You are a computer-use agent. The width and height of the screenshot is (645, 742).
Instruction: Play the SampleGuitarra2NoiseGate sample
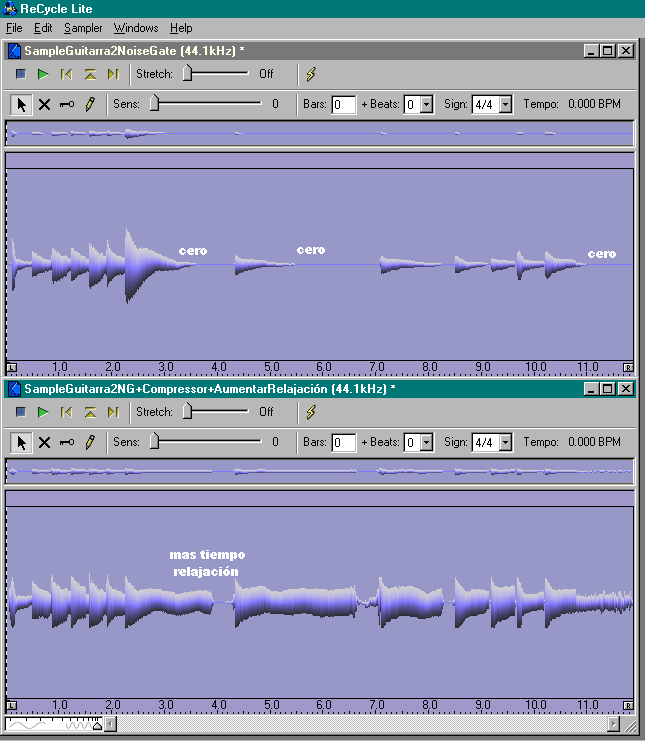[43, 74]
